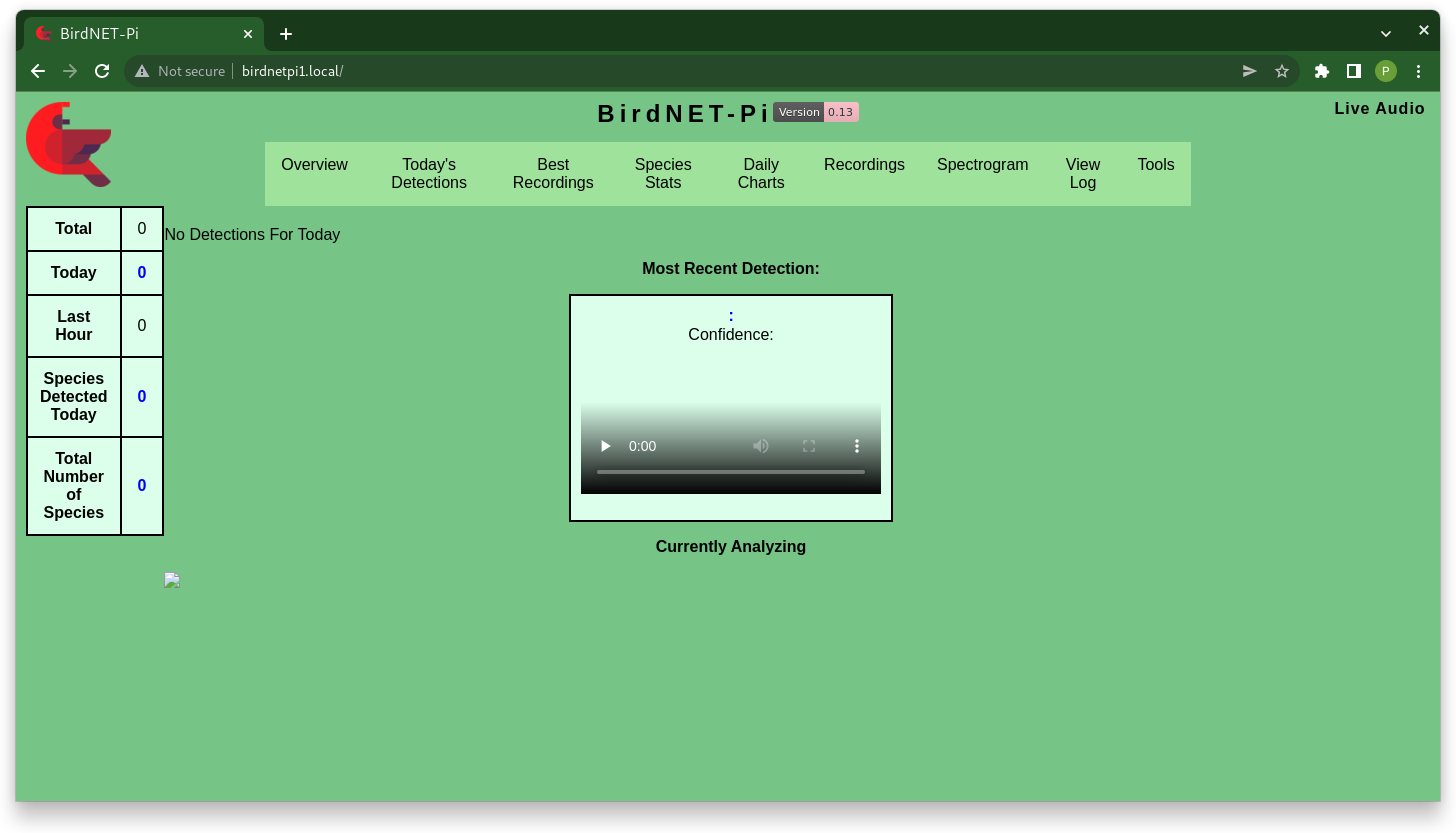Open the profile avatar P menu
Screen dimensions: 1456x833
tap(1385, 71)
